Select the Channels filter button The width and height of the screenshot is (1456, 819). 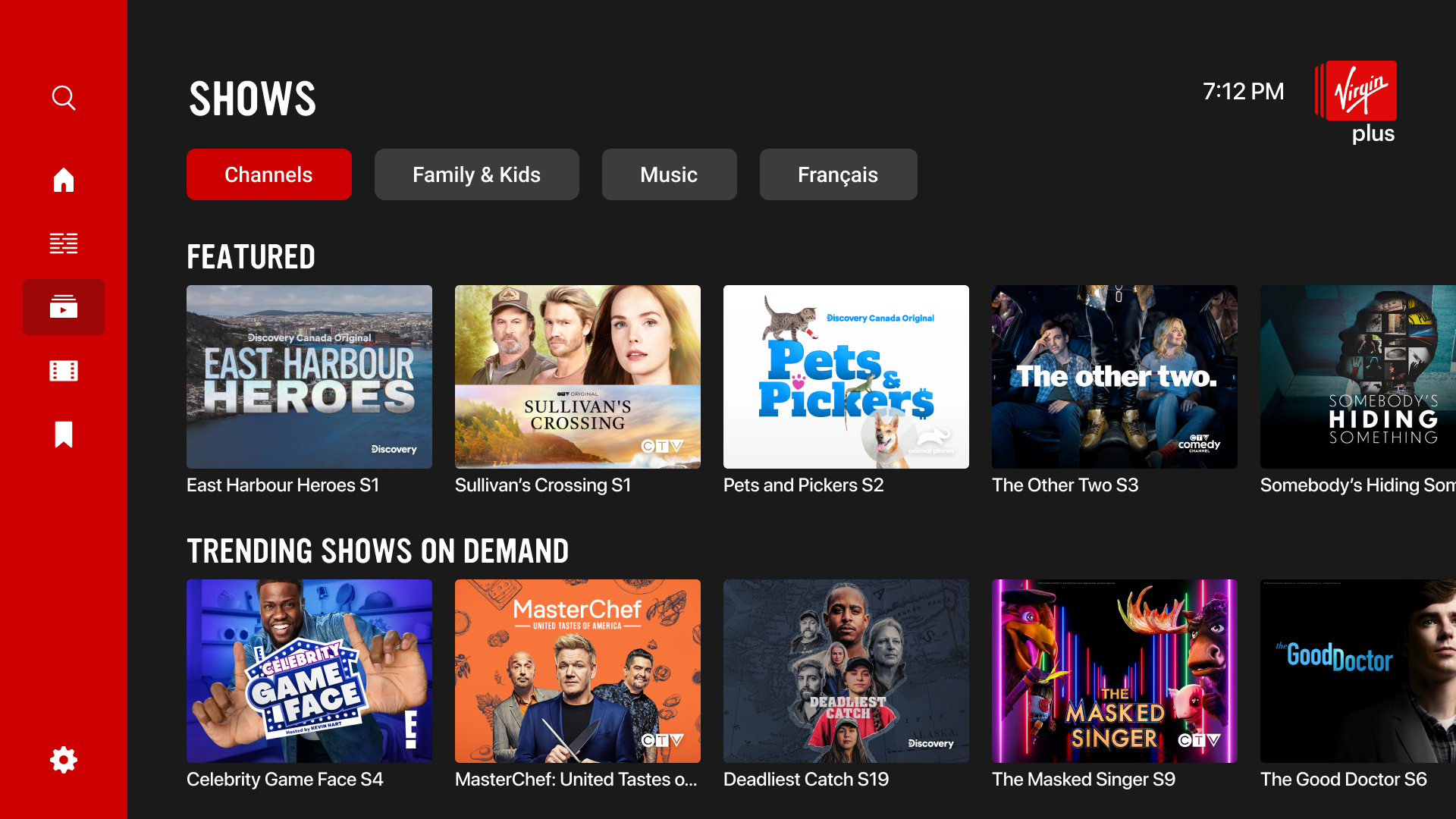pyautogui.click(x=268, y=174)
